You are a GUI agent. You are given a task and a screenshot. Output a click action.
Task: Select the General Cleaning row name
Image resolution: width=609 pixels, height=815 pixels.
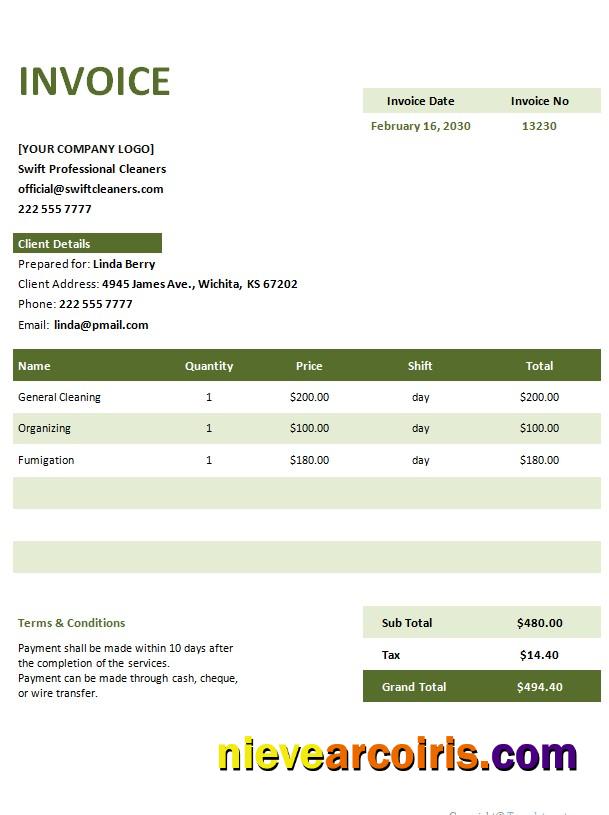click(x=59, y=397)
